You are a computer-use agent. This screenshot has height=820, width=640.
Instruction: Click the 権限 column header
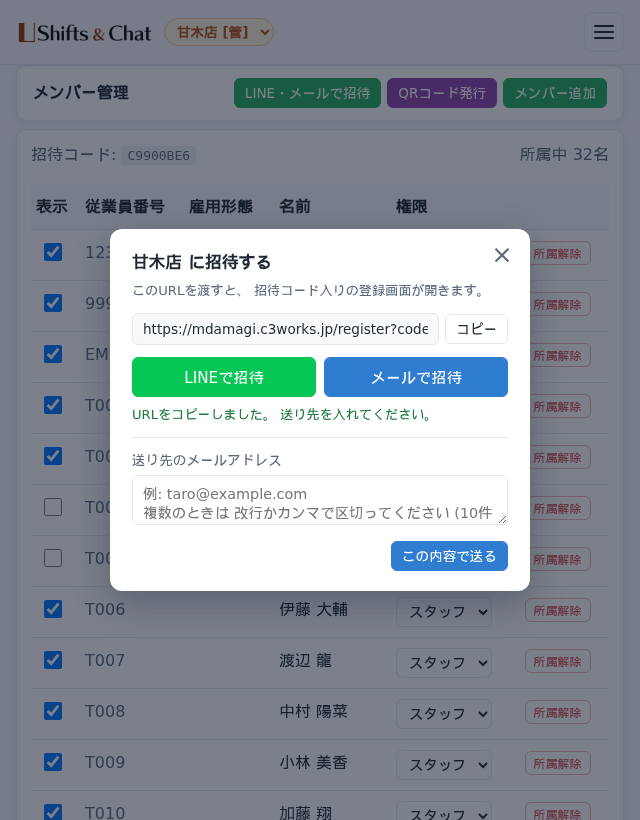tap(412, 207)
